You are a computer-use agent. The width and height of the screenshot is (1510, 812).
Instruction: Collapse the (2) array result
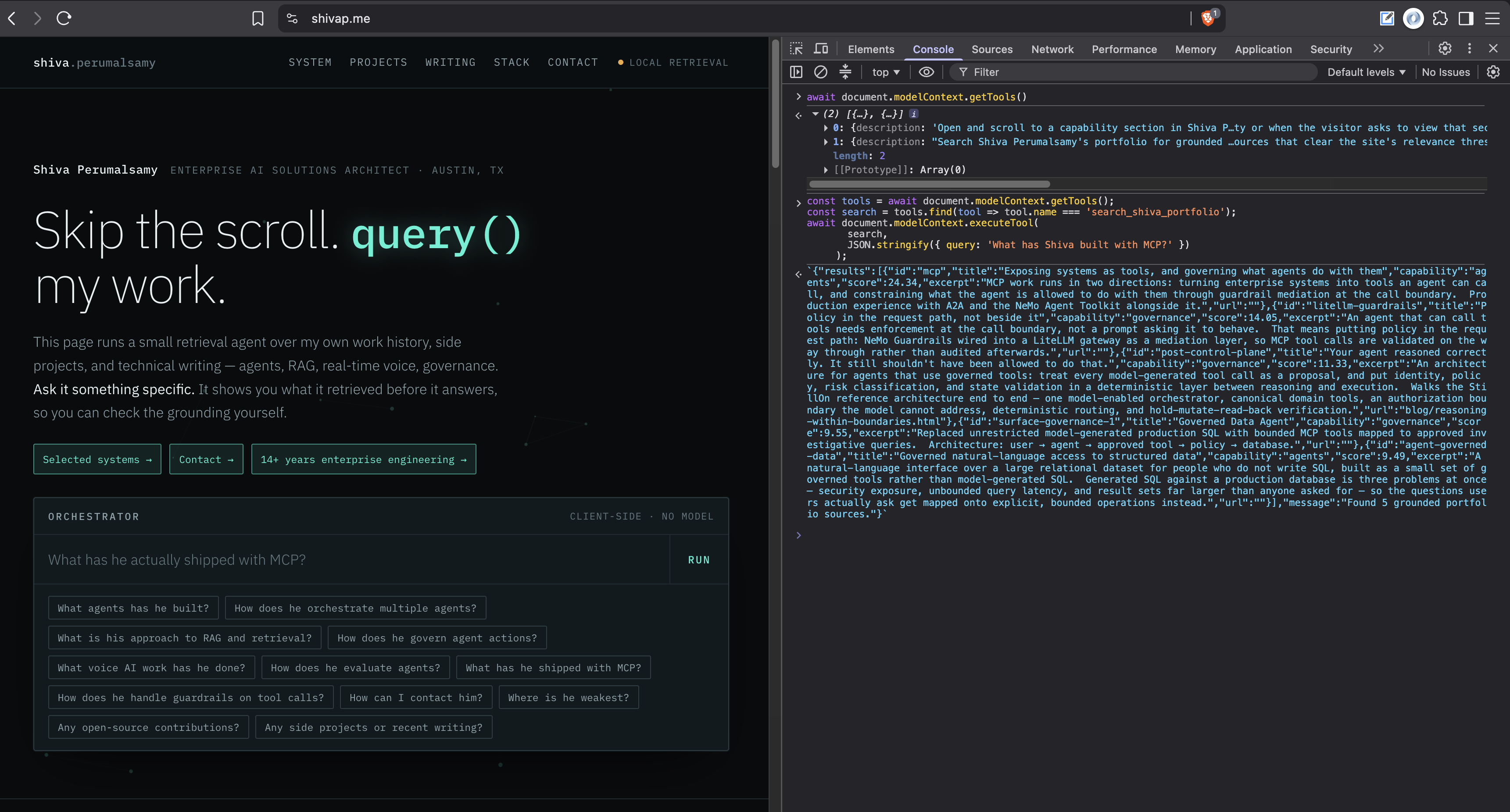tap(815, 114)
